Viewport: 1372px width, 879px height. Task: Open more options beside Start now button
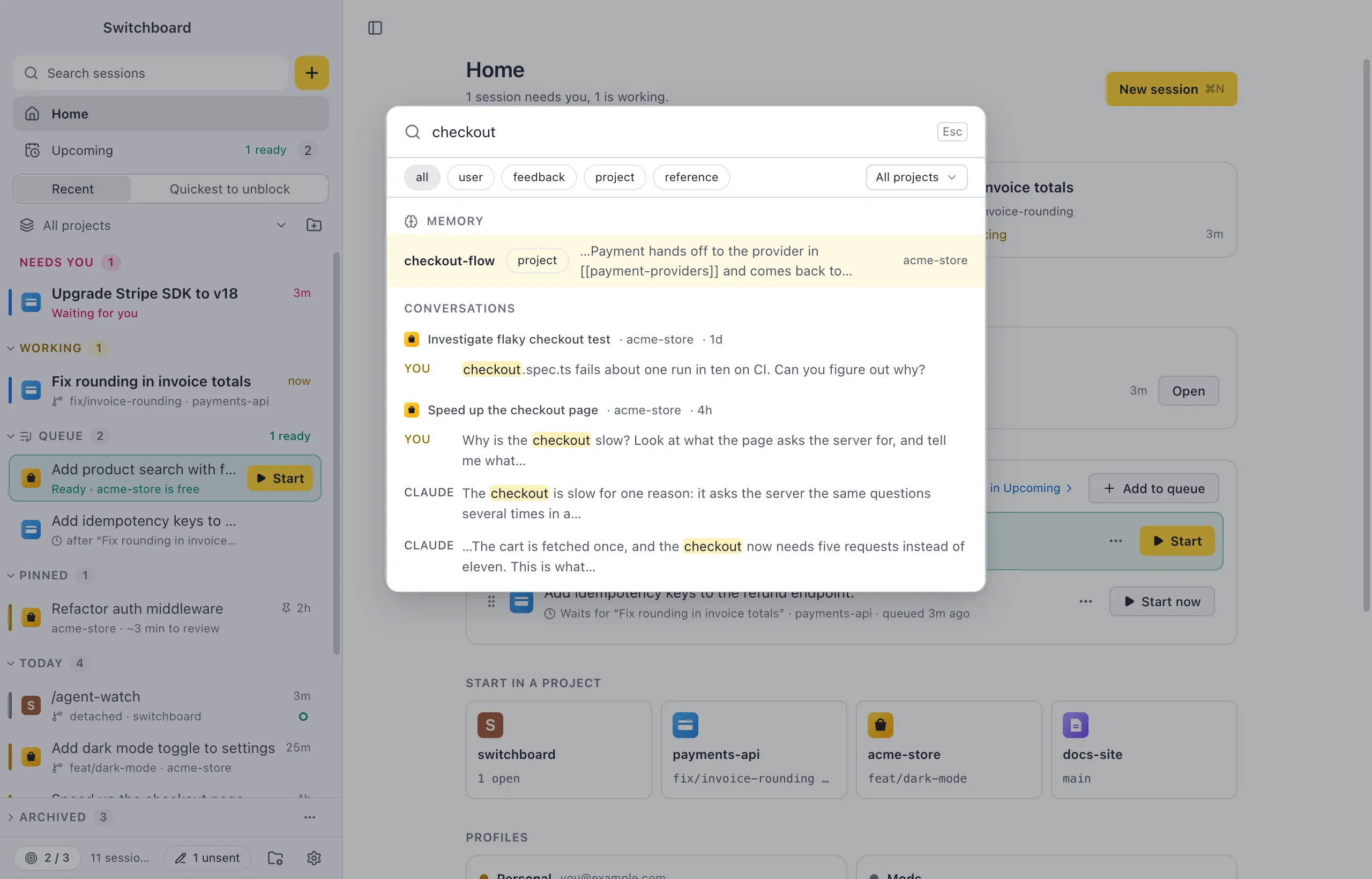click(x=1086, y=601)
